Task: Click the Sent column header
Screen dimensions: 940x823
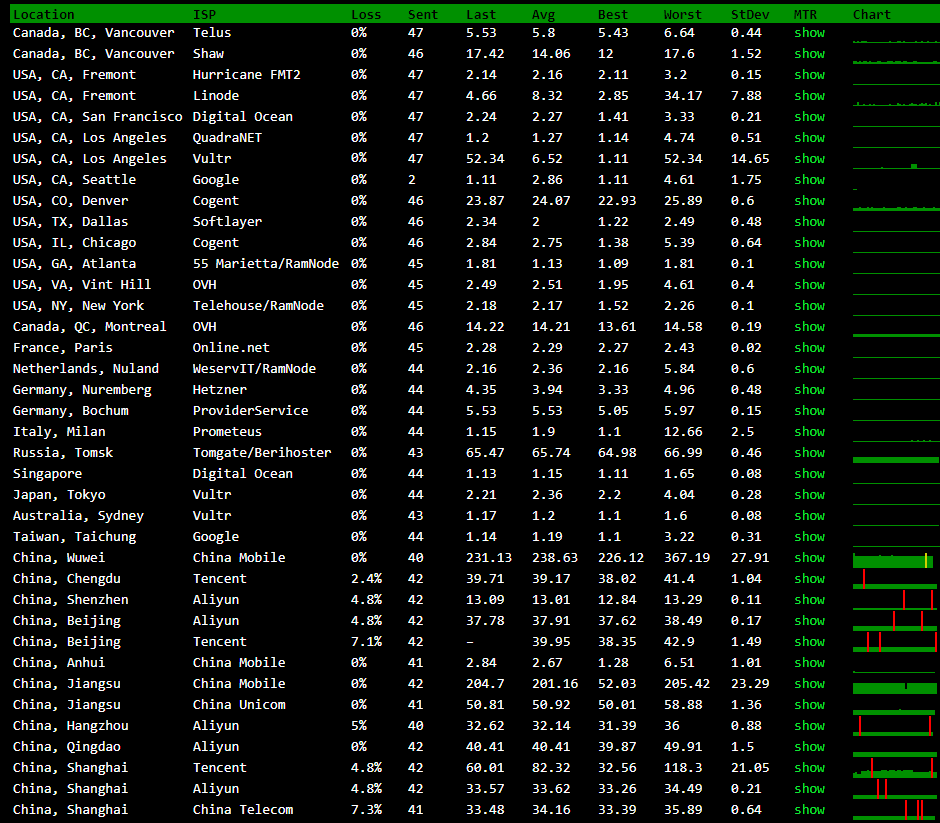Action: point(423,14)
